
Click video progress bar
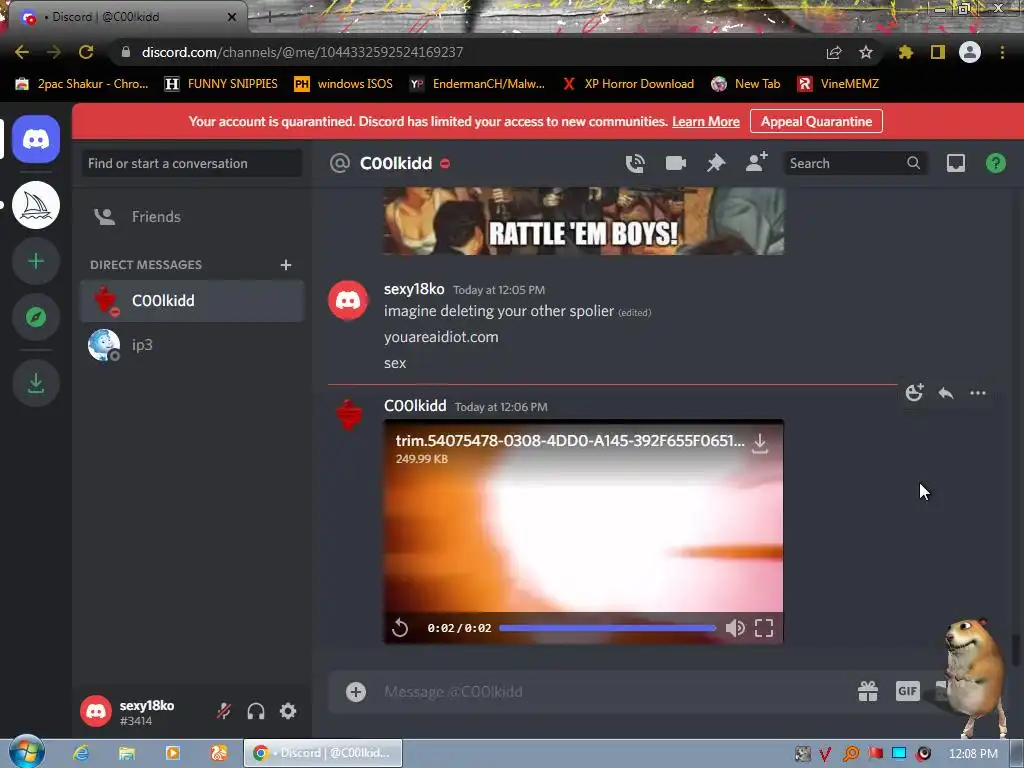tap(607, 628)
